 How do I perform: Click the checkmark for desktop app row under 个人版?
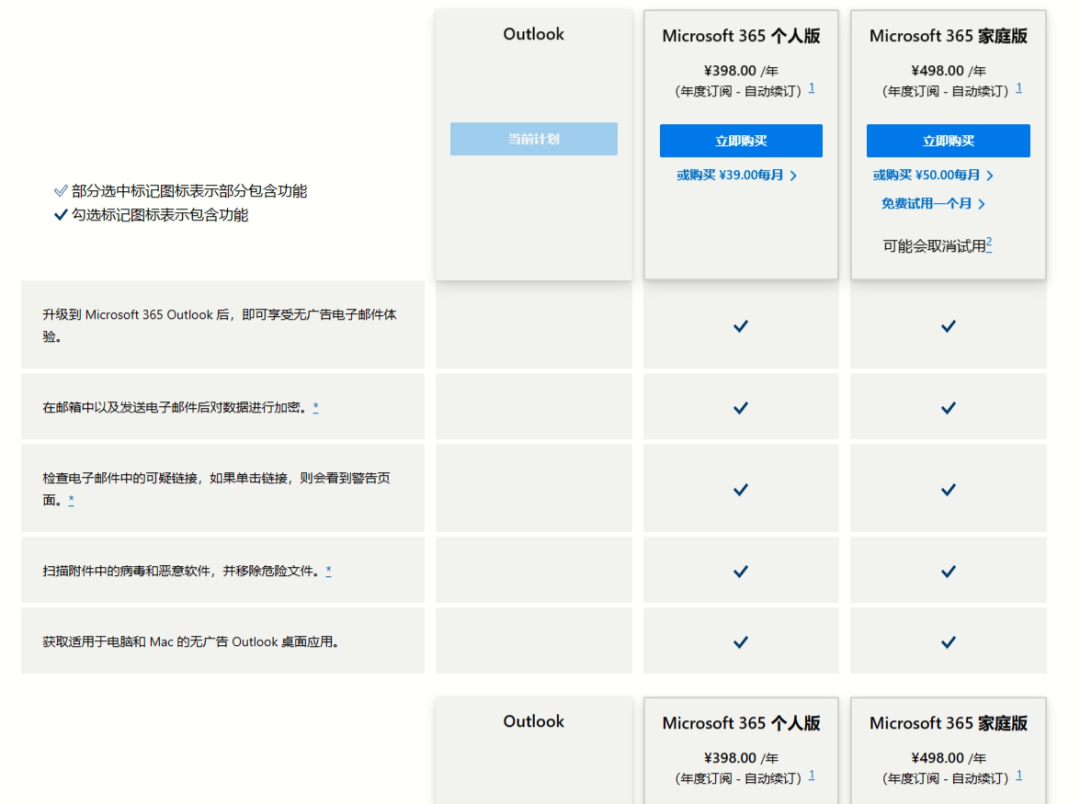(740, 642)
